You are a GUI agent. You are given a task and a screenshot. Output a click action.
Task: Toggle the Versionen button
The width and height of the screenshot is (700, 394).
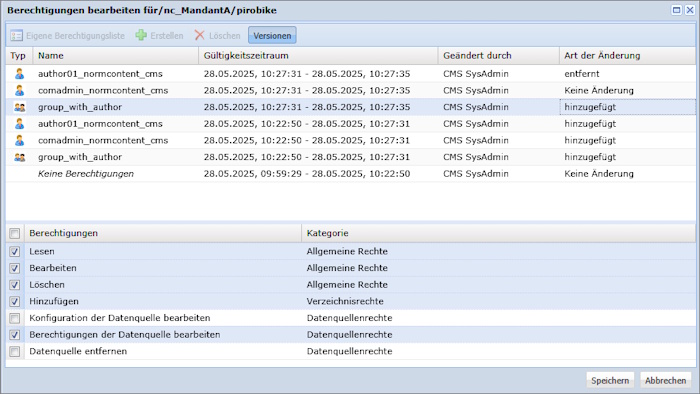point(272,36)
